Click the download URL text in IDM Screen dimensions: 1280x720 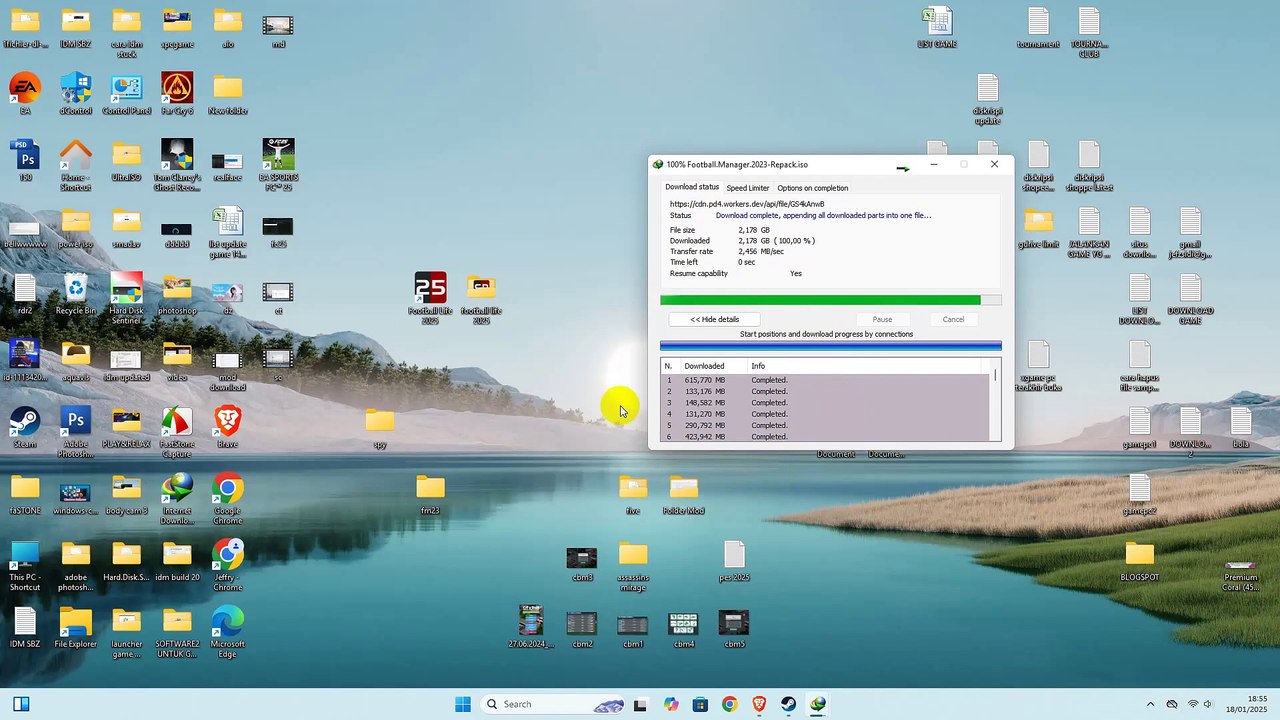point(747,204)
